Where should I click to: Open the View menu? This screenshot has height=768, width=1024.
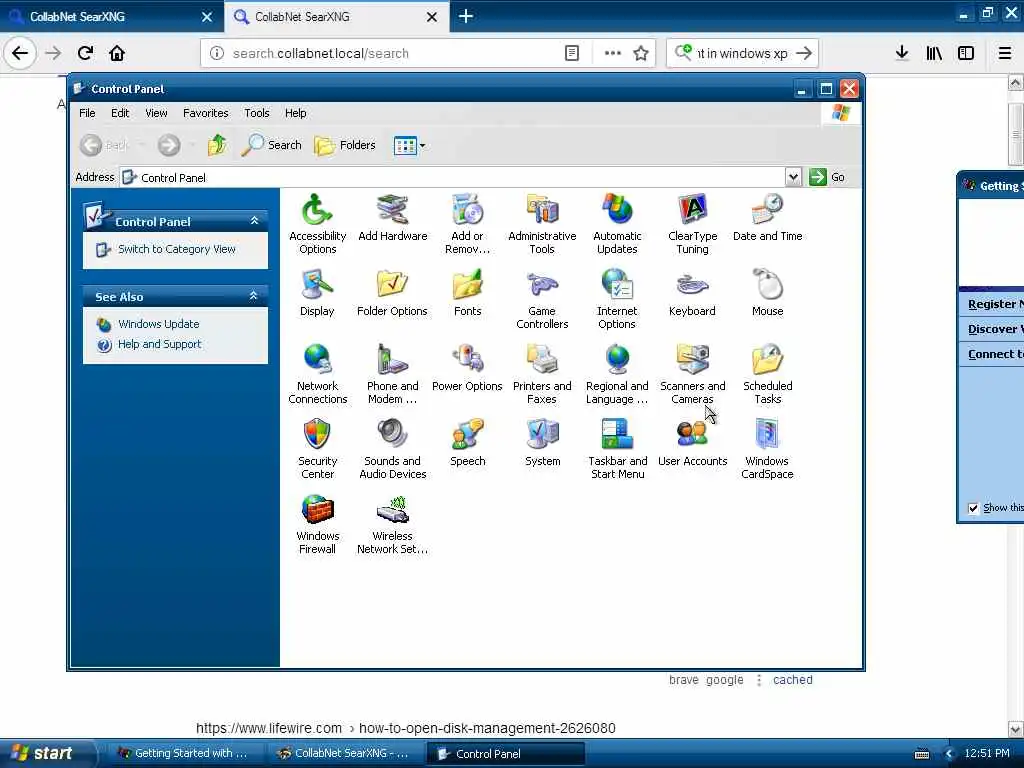coord(156,113)
